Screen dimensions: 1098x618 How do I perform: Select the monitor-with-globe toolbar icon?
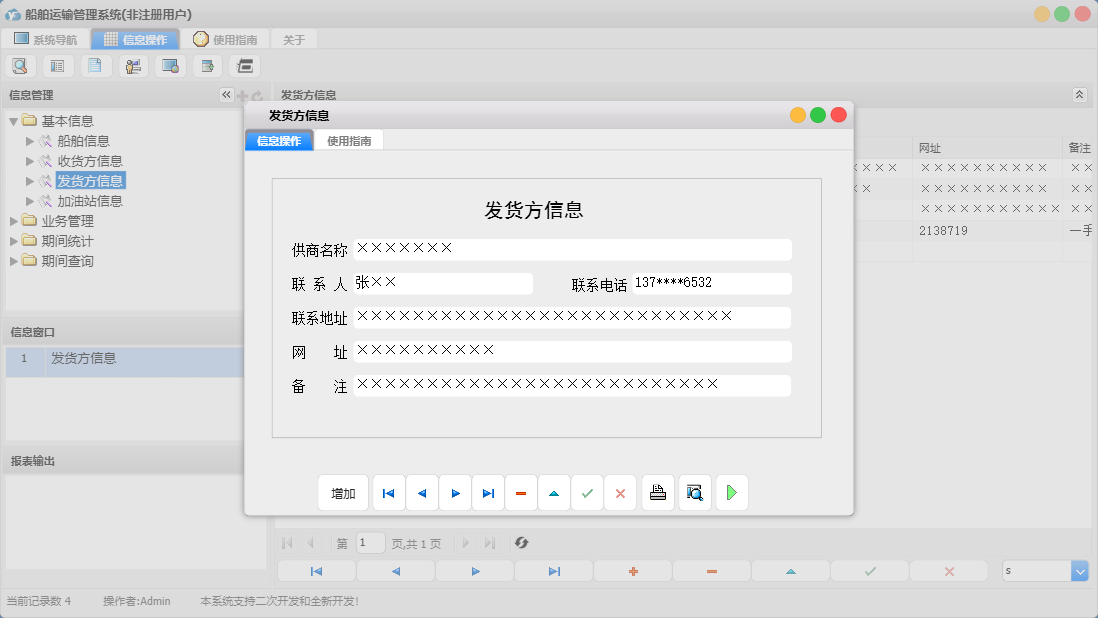click(170, 65)
